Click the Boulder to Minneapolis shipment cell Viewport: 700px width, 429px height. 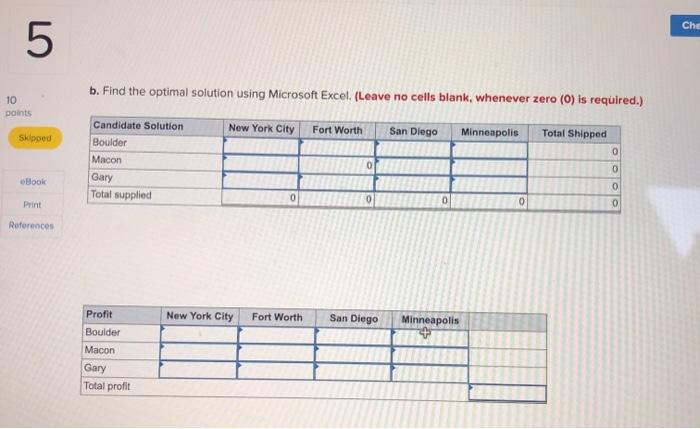click(x=489, y=150)
